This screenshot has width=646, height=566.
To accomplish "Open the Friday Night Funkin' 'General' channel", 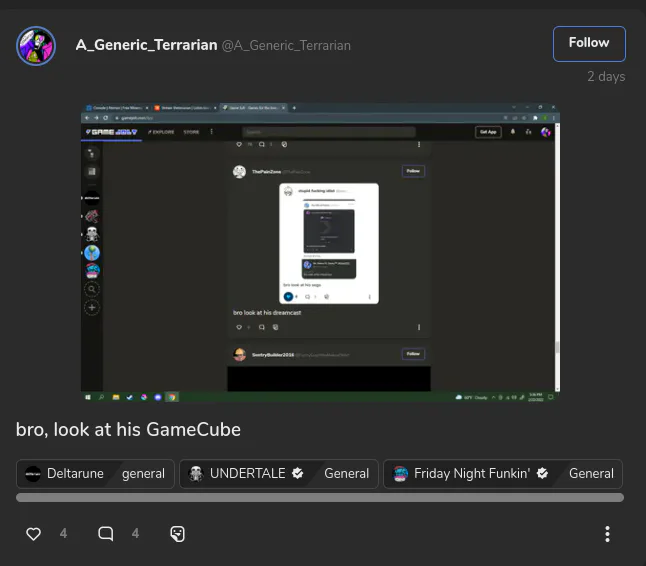I will point(591,474).
